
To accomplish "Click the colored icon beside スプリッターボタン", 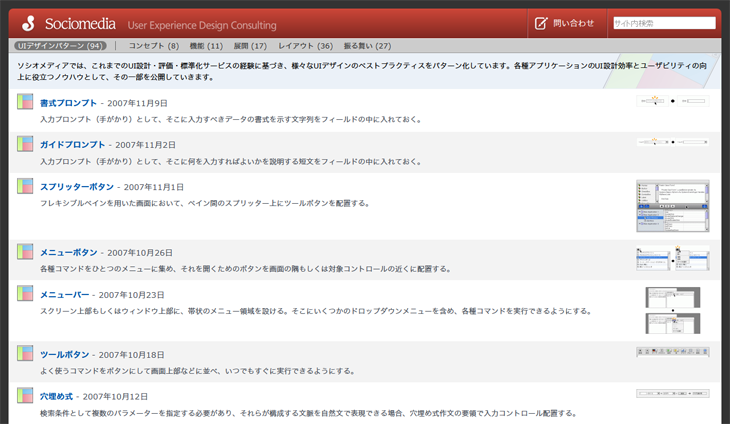I will pyautogui.click(x=26, y=186).
